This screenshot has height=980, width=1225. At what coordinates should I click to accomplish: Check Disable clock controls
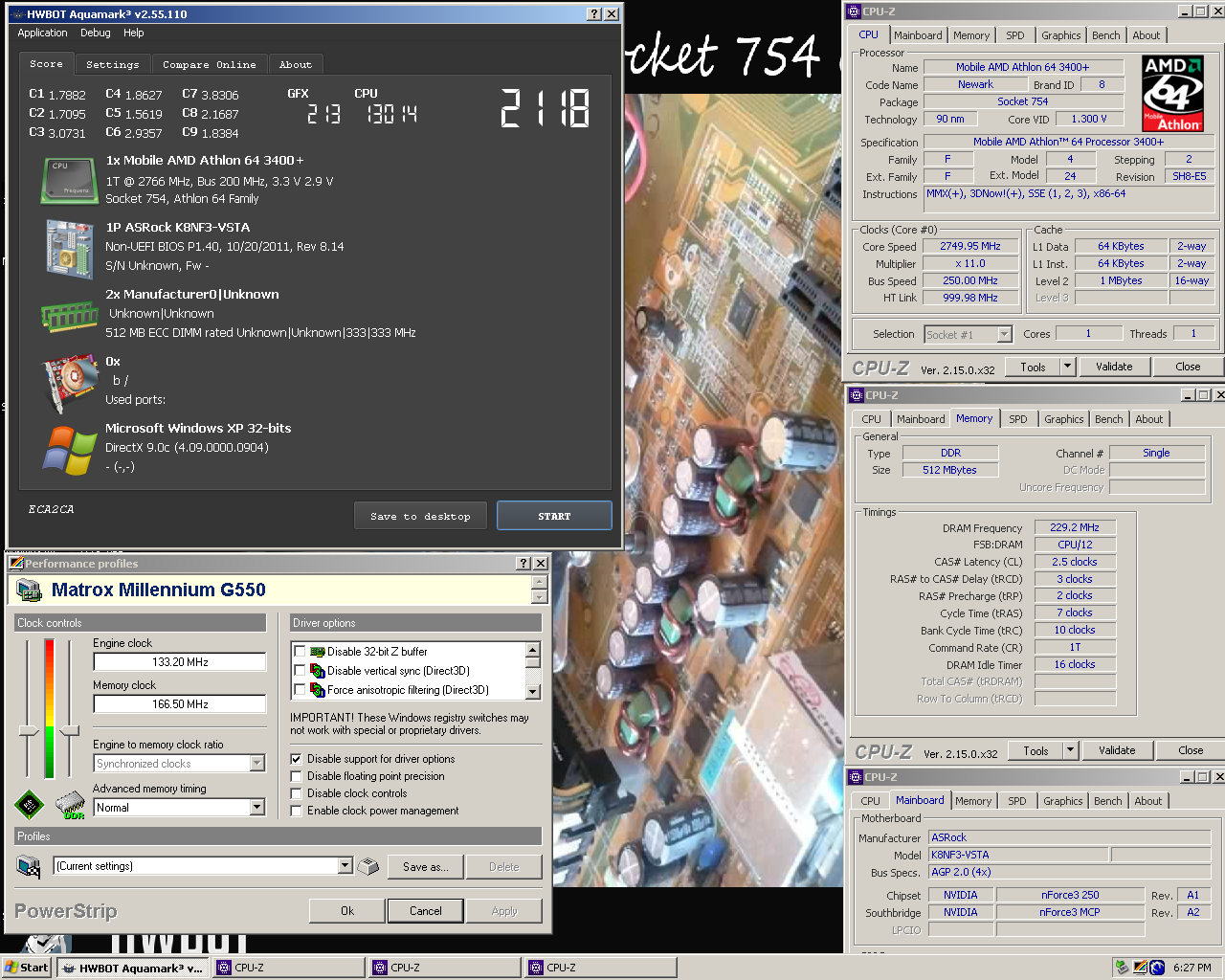(297, 793)
